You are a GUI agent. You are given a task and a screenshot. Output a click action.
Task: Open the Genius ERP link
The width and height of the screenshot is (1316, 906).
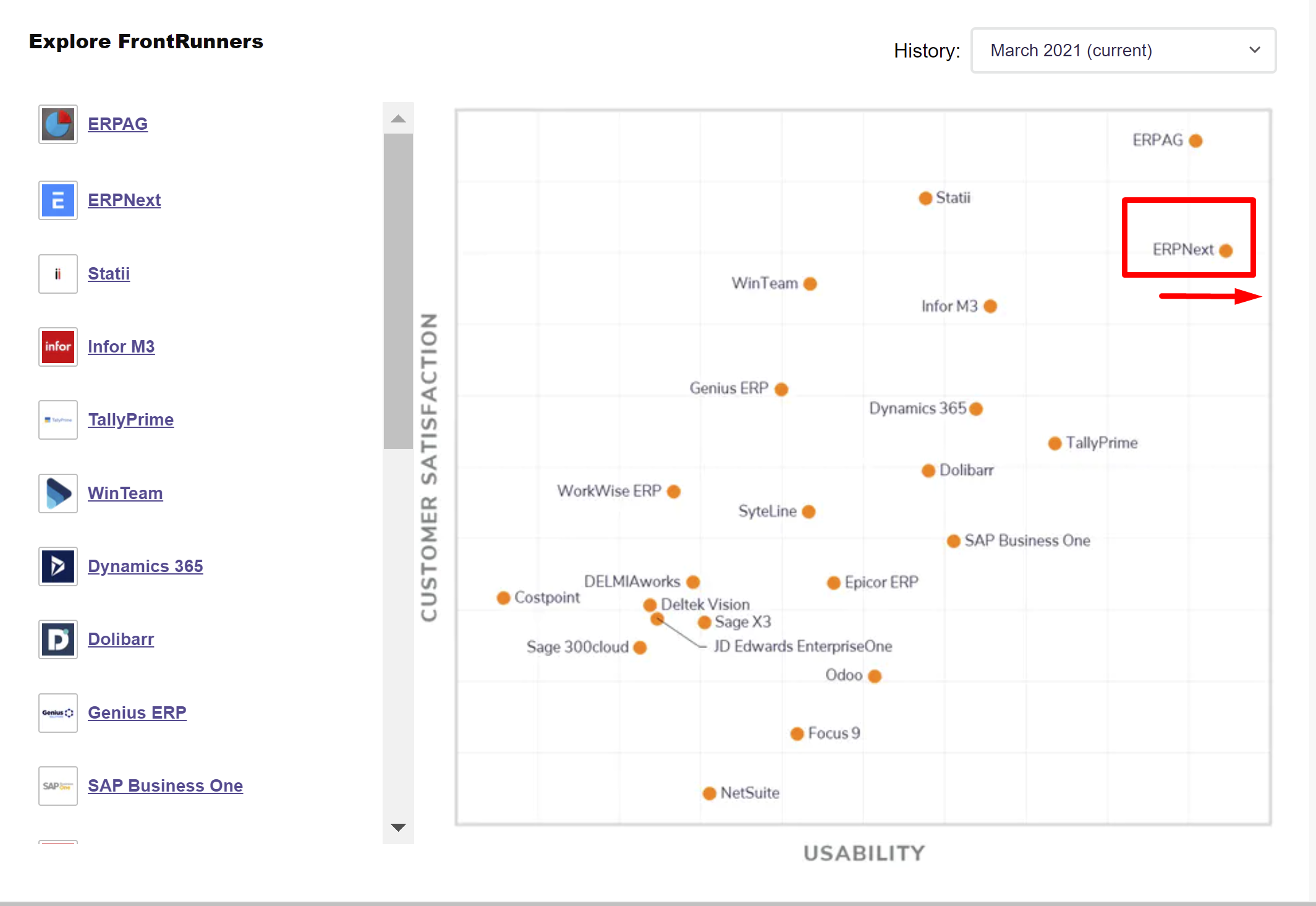pyautogui.click(x=137, y=712)
